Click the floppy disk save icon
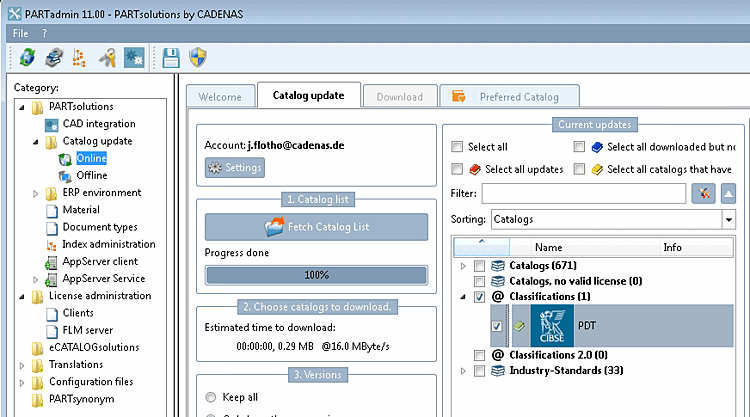 [171, 57]
